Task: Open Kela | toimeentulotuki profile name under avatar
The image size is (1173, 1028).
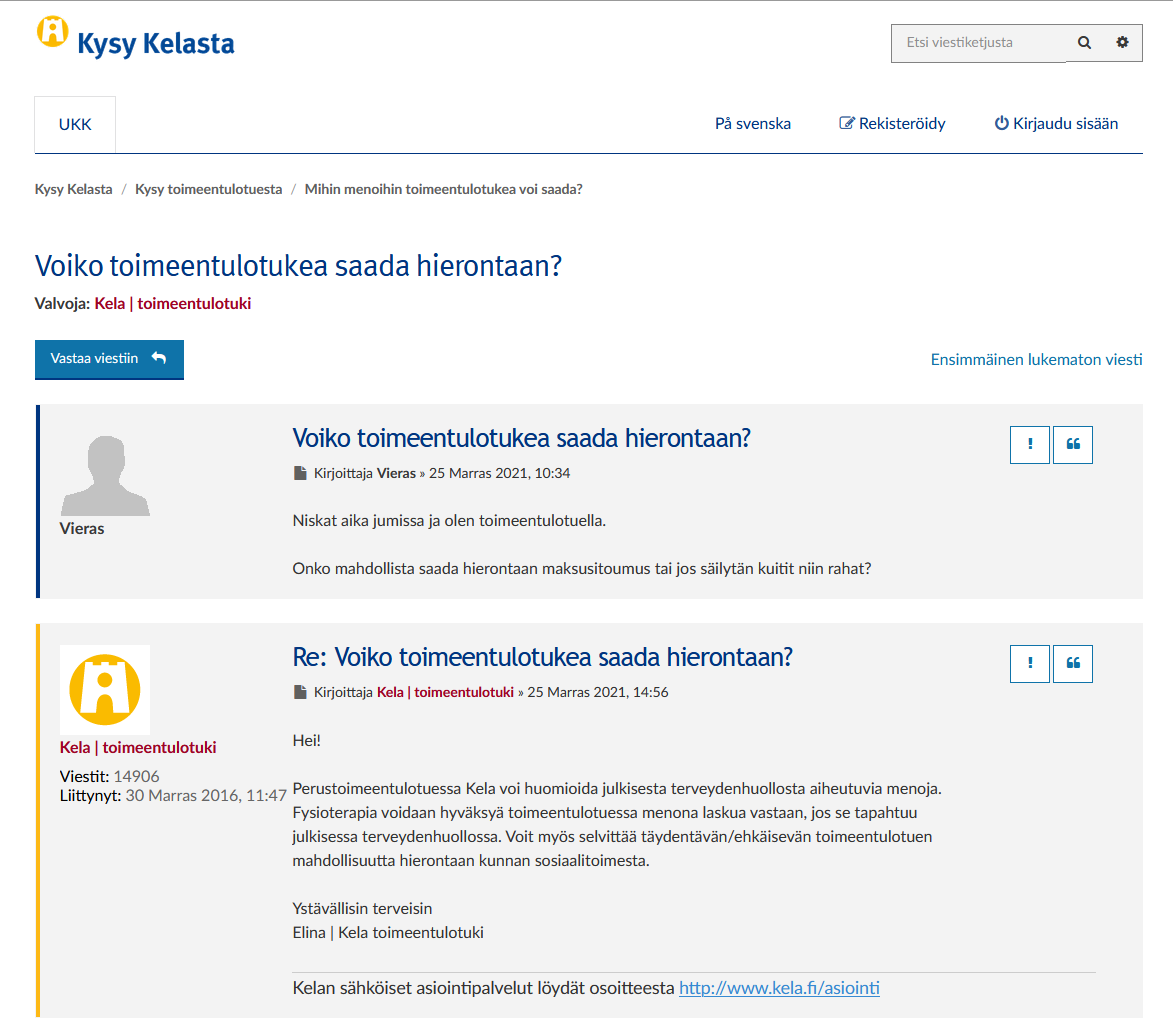Action: tap(138, 747)
